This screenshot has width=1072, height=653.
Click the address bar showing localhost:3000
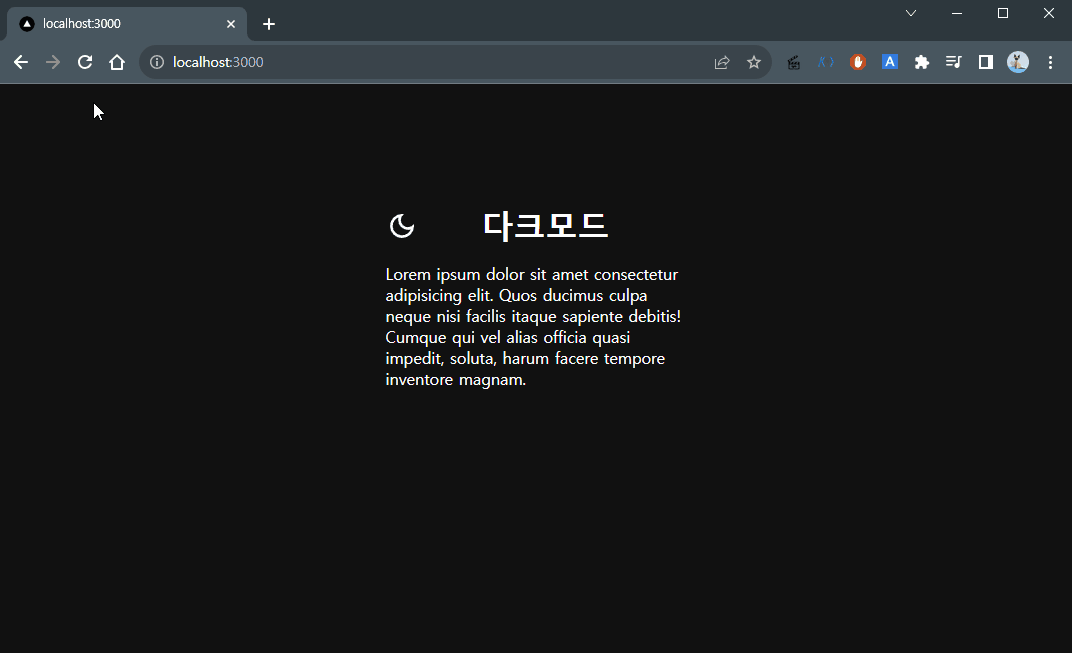coord(430,62)
